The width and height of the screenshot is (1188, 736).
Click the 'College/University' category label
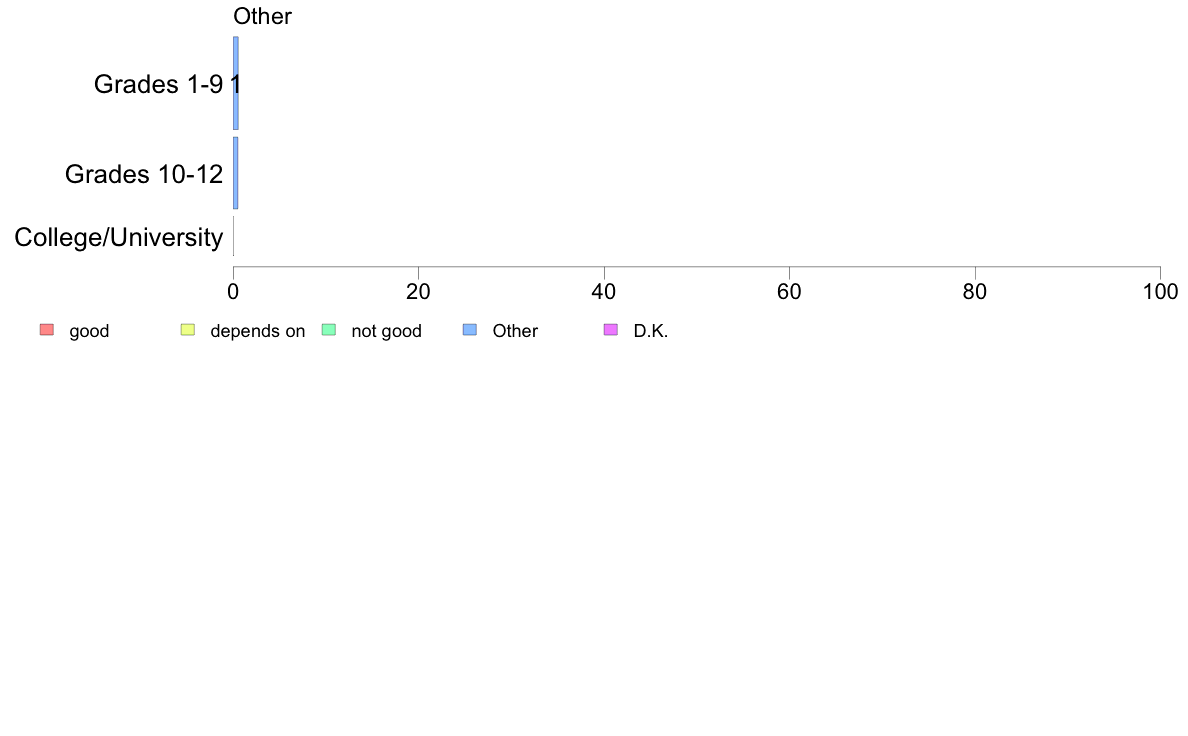pos(118,238)
